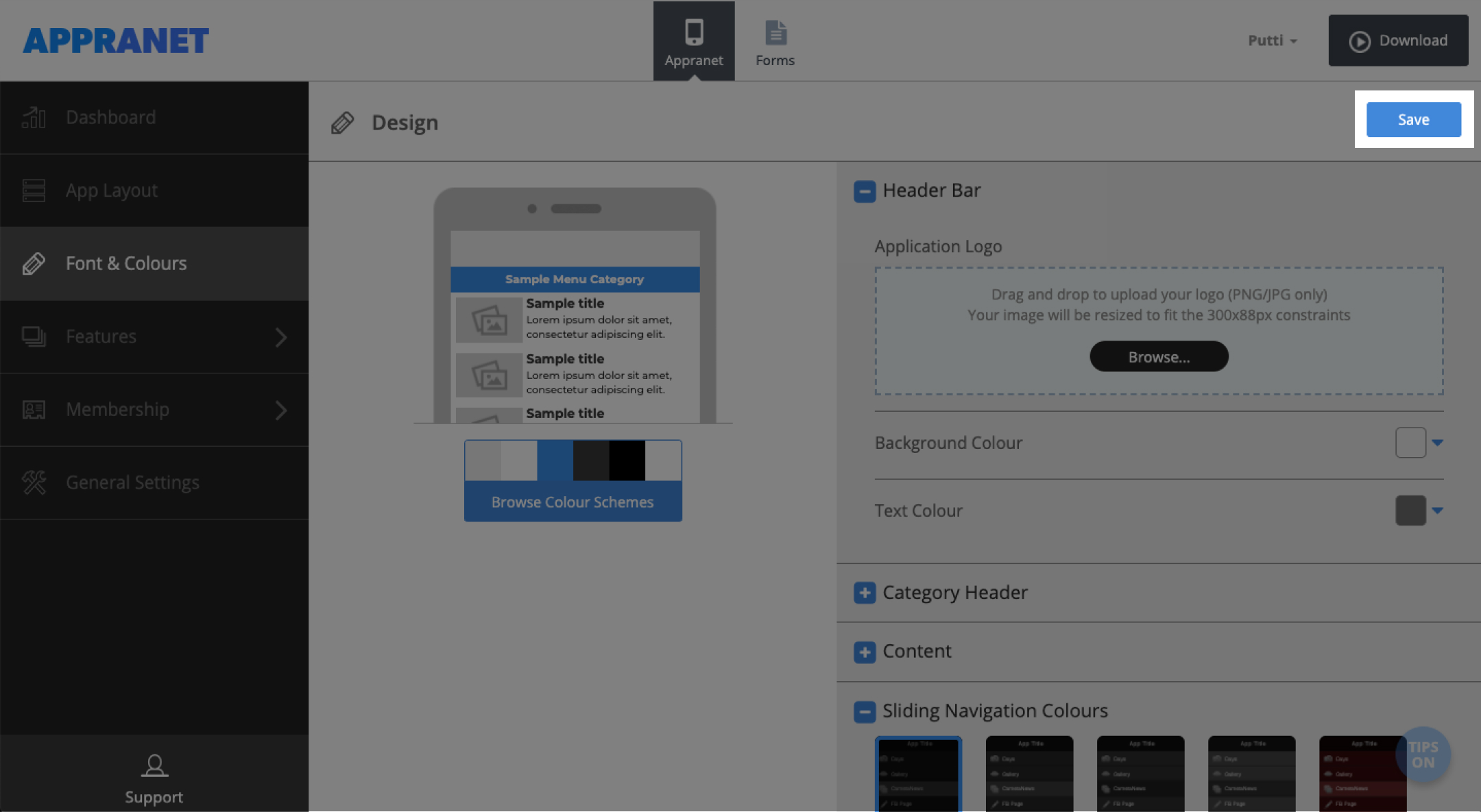
Task: Expand the Membership submenu chevron
Action: [280, 410]
